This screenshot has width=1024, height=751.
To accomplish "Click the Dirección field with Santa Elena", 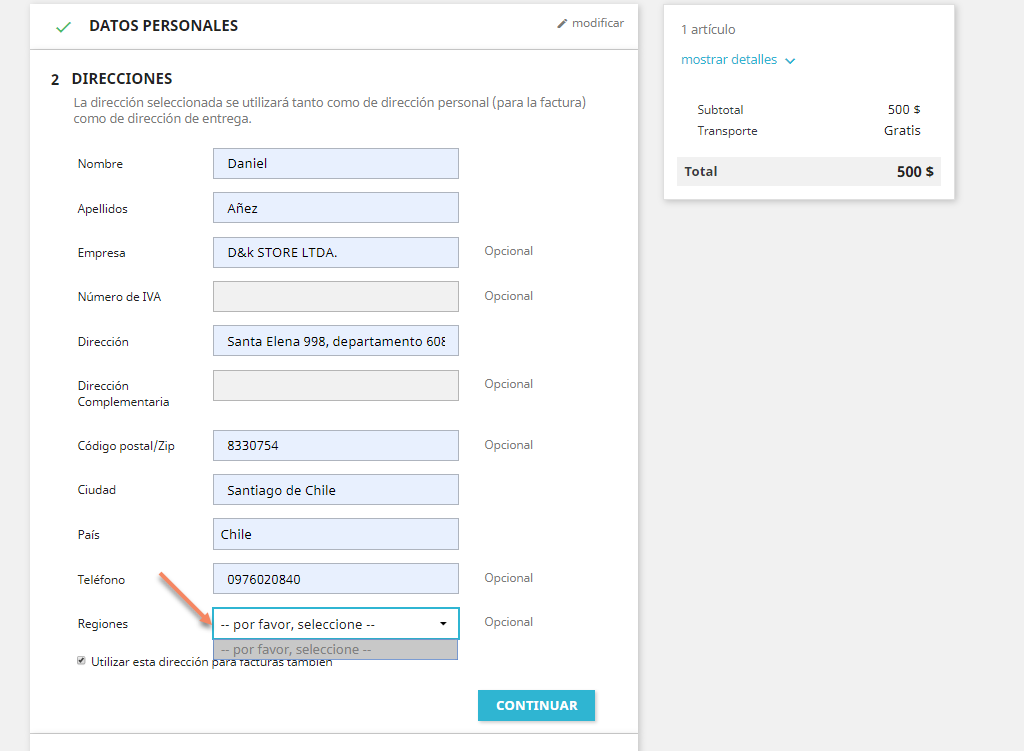I will [x=335, y=341].
